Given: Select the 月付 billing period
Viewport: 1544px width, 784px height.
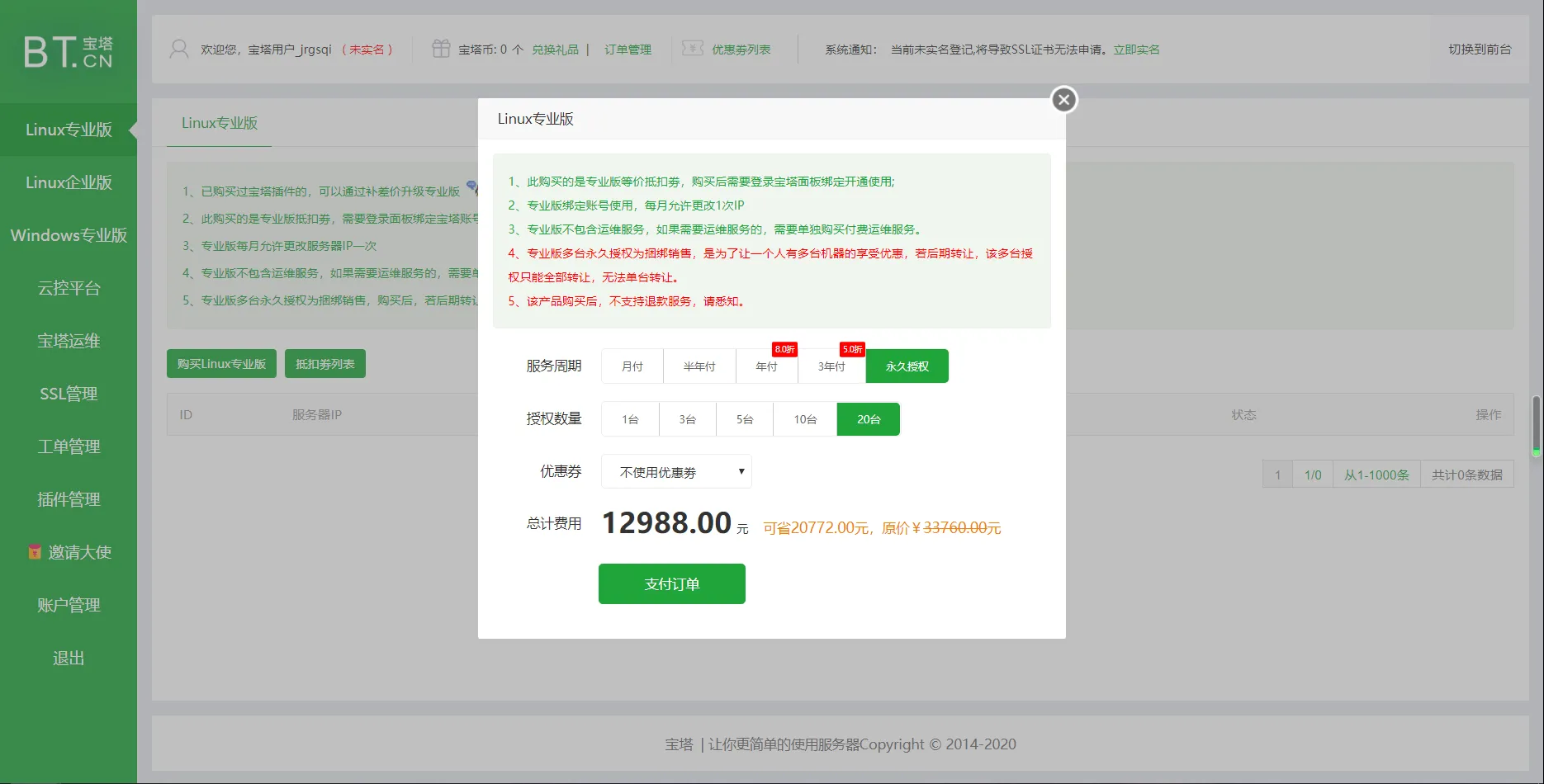Looking at the screenshot, I should 632,366.
